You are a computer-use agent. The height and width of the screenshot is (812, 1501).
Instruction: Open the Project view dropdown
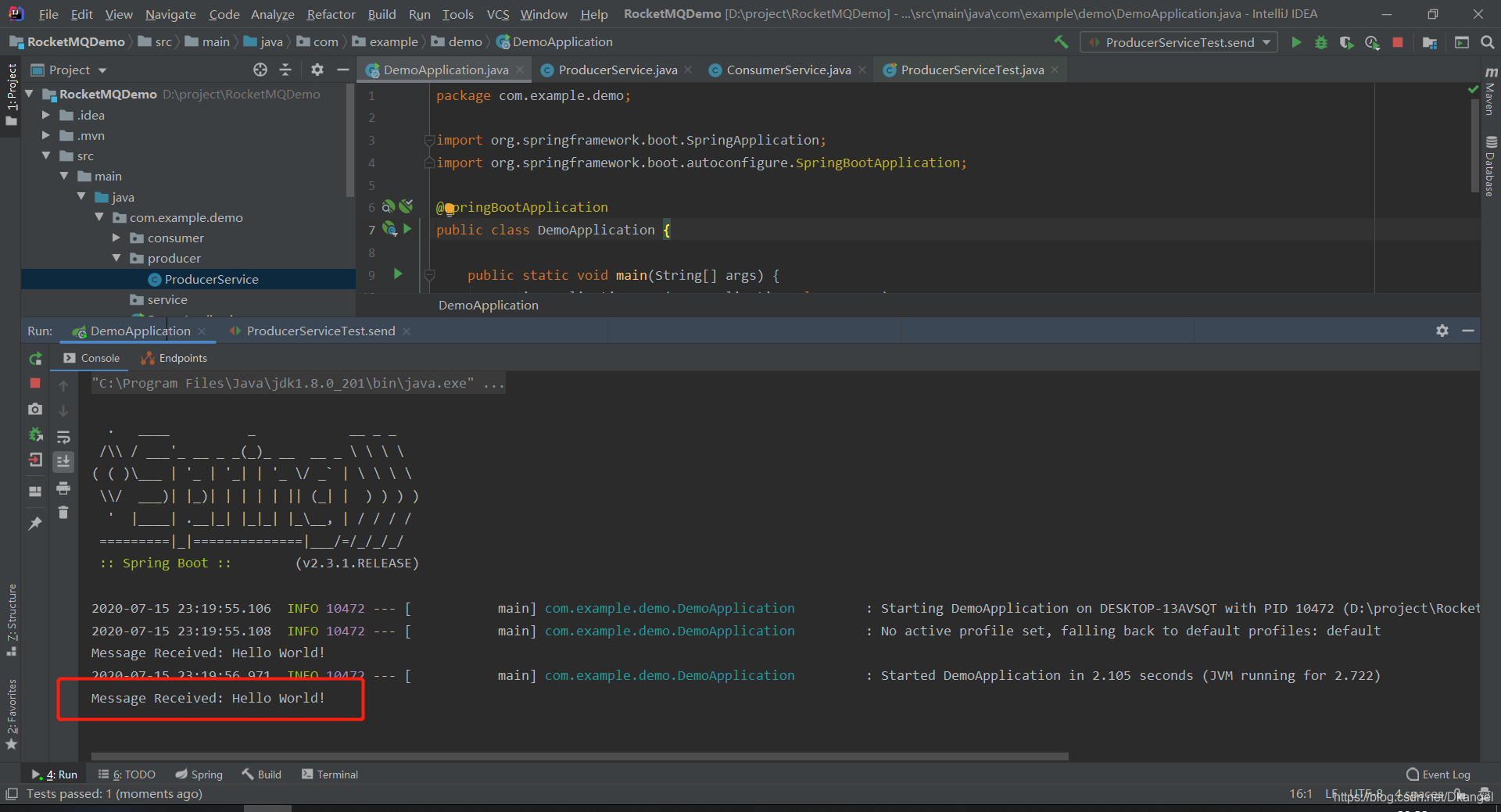point(68,70)
